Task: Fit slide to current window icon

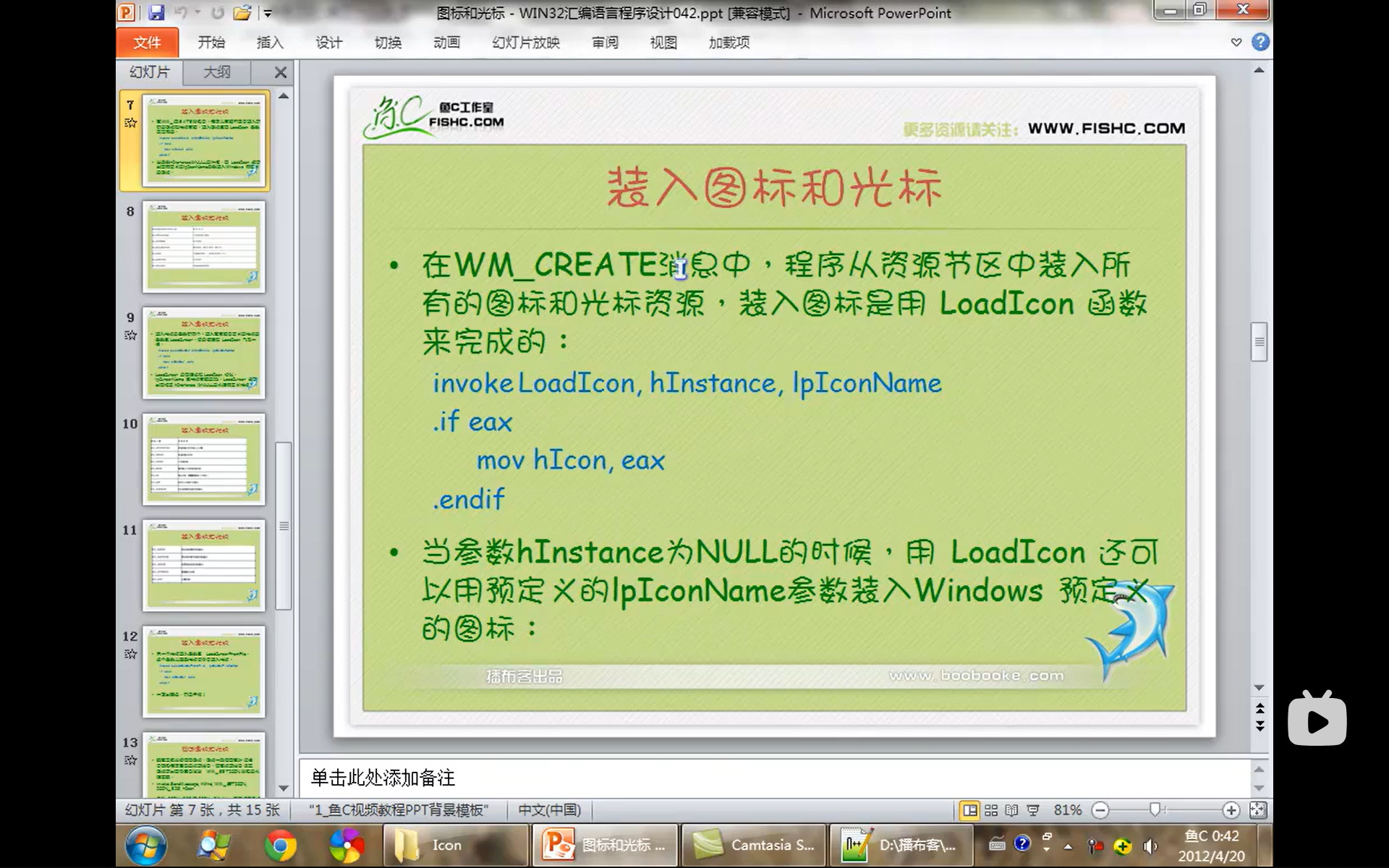Action: click(x=1258, y=810)
